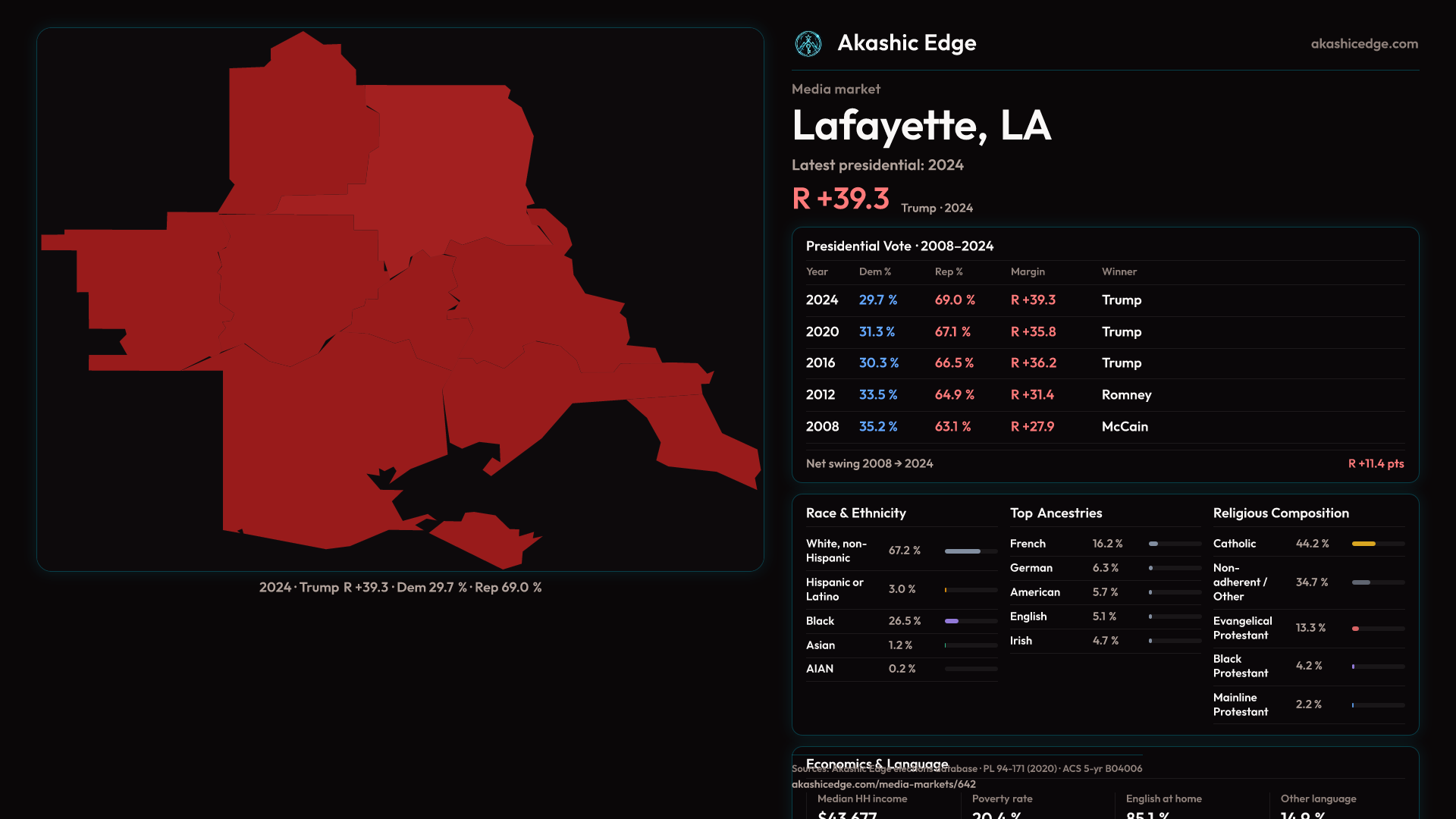Select the 2024 presidential vote row
Viewport: 1456px width, 819px height.
pyautogui.click(x=1104, y=300)
